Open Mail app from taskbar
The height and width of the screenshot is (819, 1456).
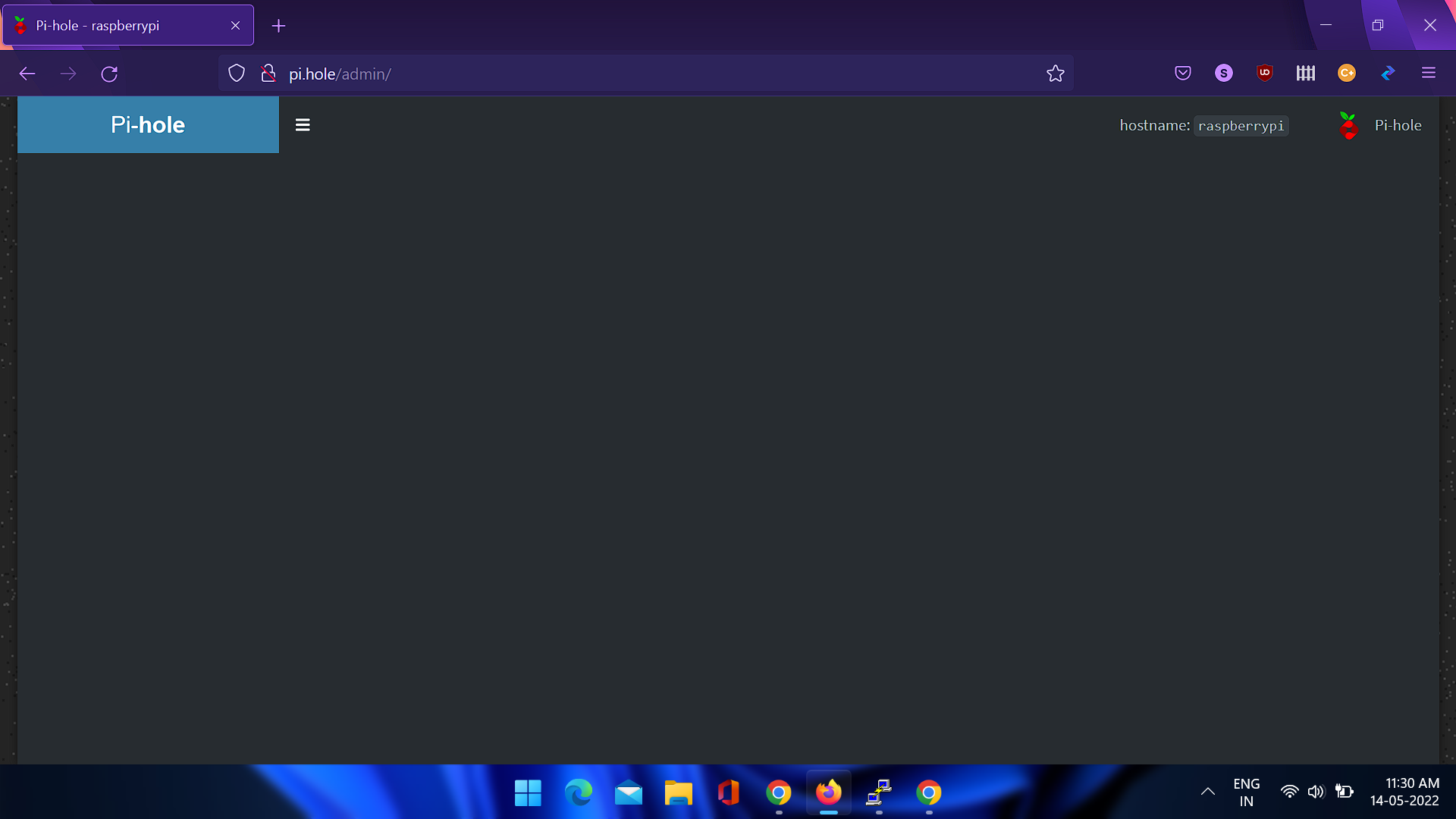(628, 793)
